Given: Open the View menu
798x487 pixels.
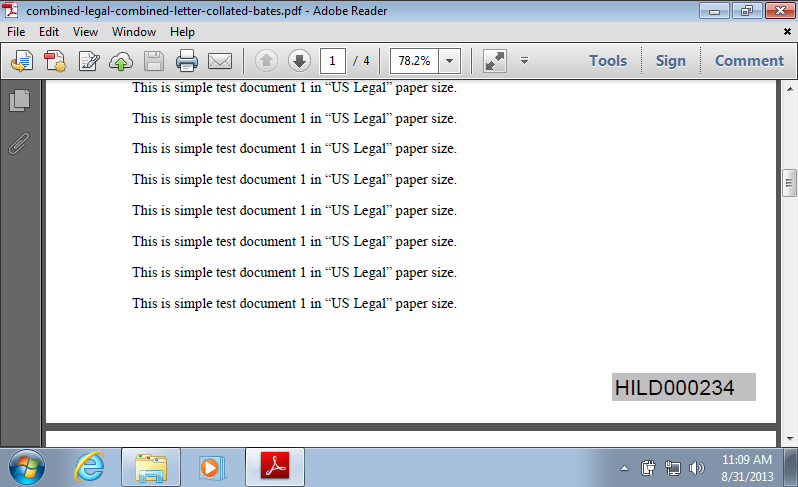Looking at the screenshot, I should pos(85,32).
